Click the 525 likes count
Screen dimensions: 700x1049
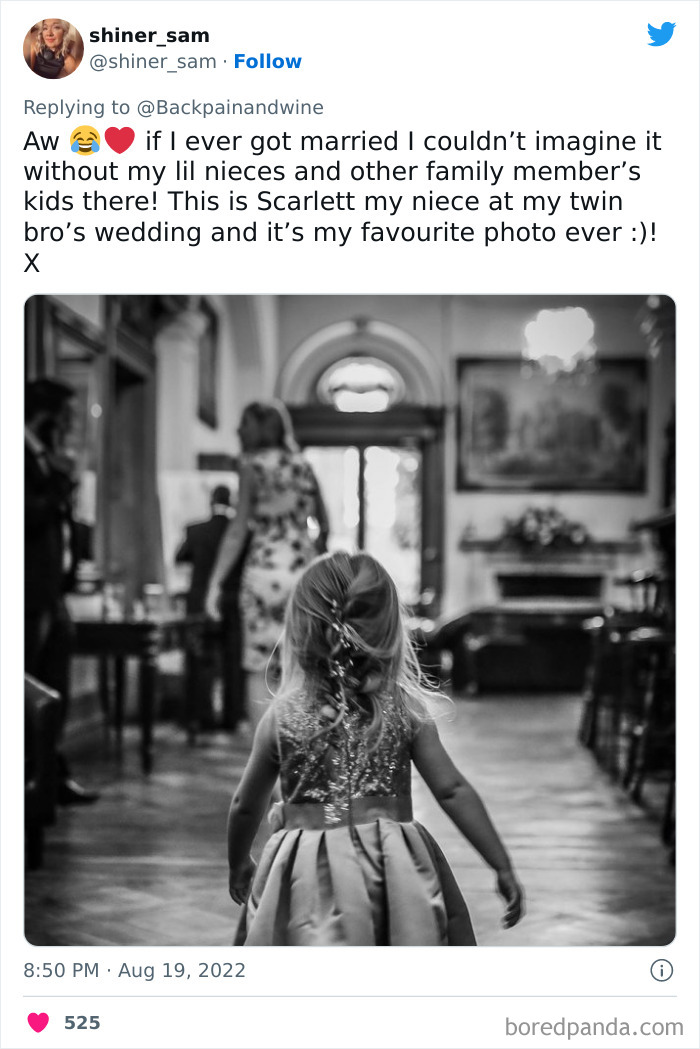[82, 1022]
